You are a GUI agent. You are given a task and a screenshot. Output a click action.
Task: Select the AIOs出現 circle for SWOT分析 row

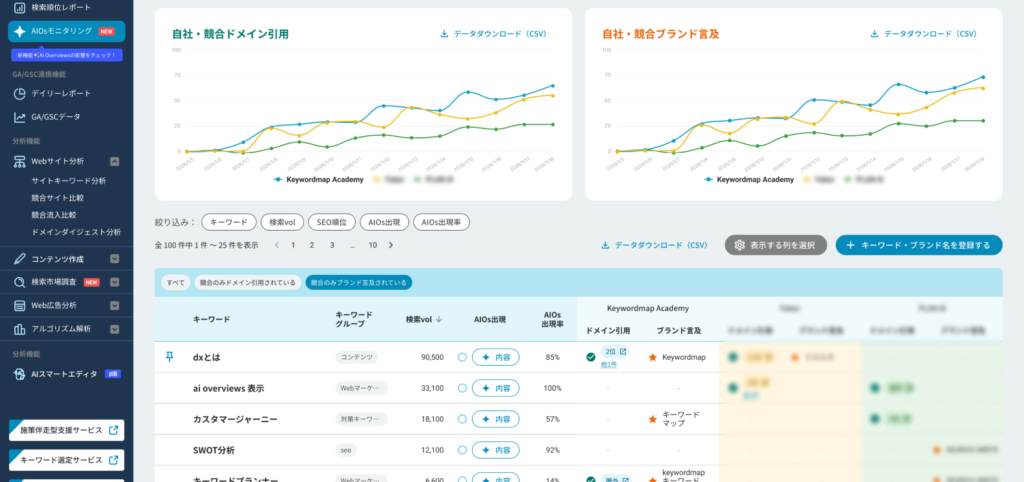(x=462, y=450)
